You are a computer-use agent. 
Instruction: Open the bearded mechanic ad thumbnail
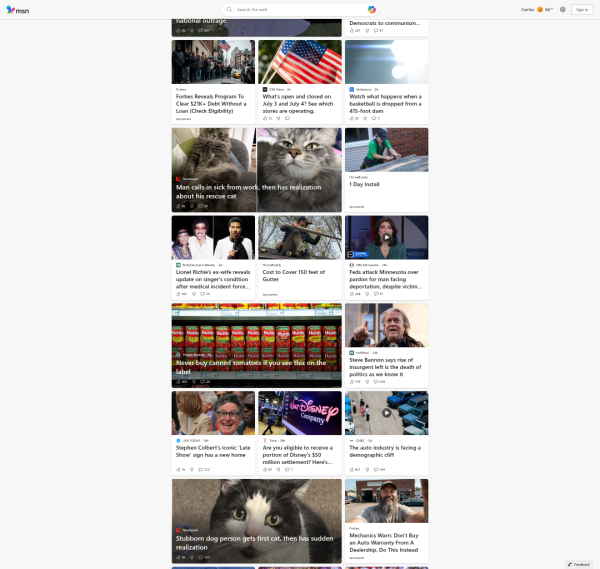click(x=386, y=501)
